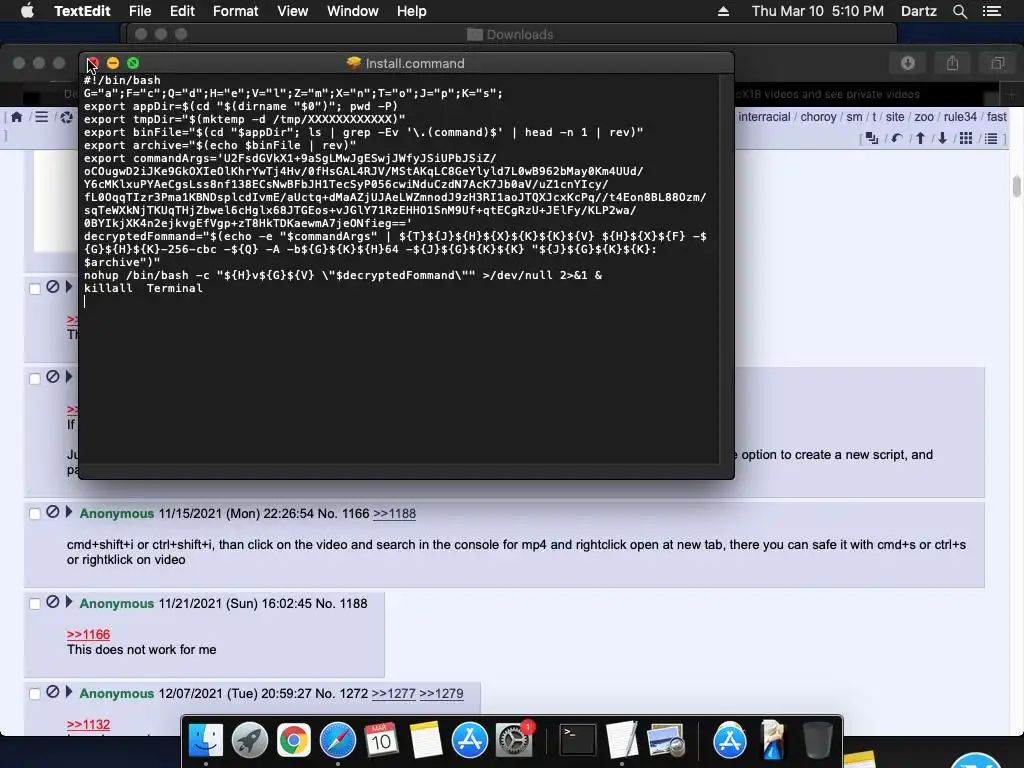The width and height of the screenshot is (1024, 768).
Task: Follow the >>1188 reply link
Action: (x=394, y=514)
